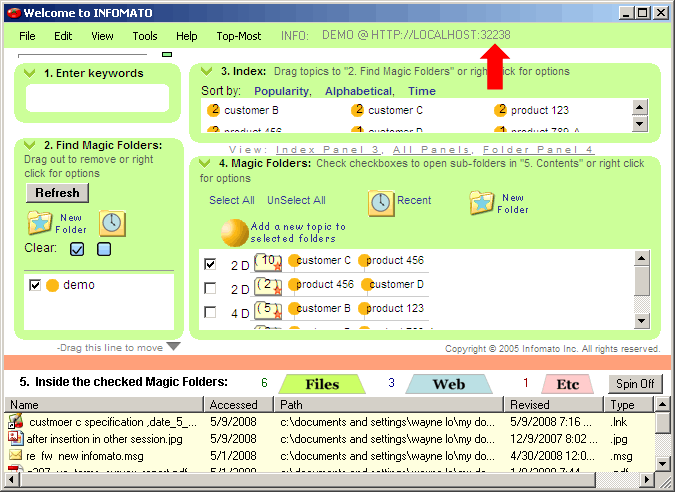Click the jpg icon for after insertion file
The image size is (675, 492).
point(15,438)
